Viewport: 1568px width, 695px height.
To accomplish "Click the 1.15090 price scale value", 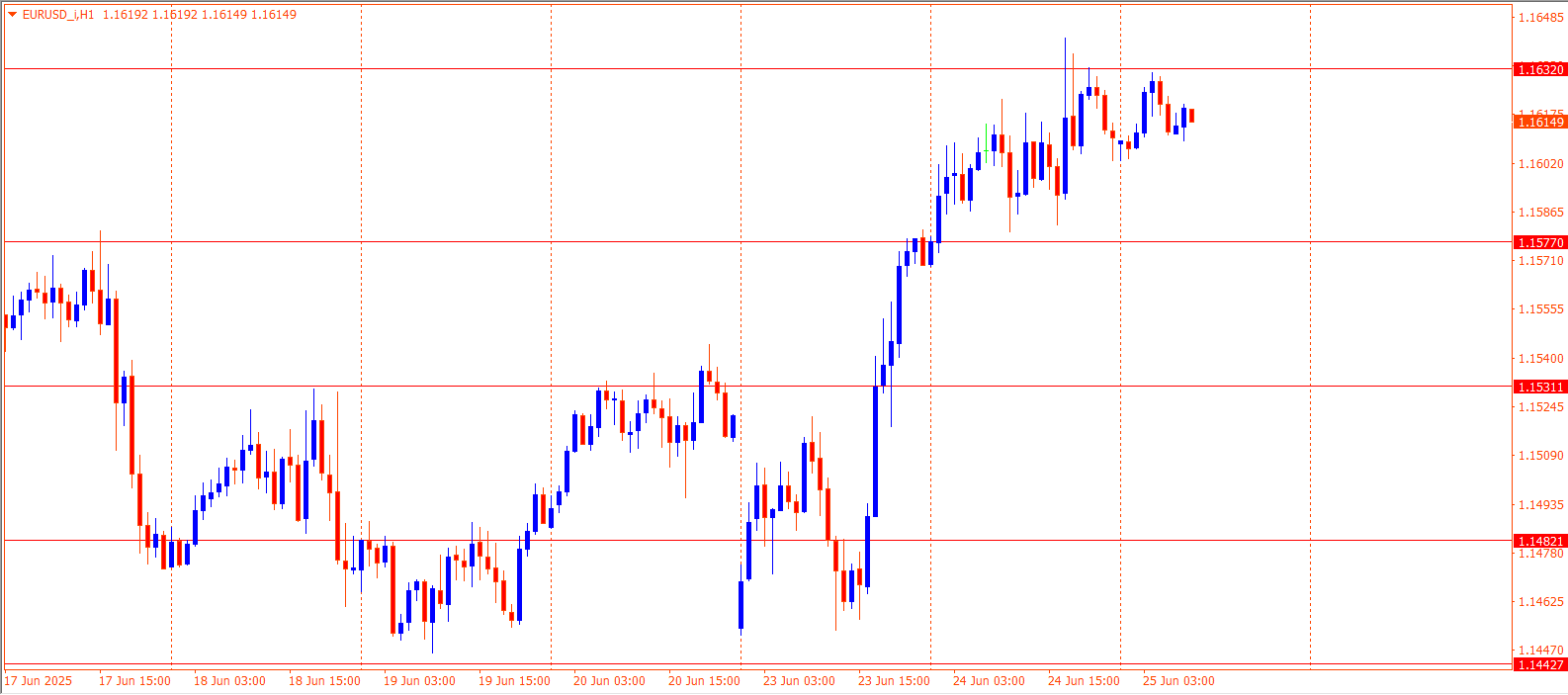I will [1541, 456].
